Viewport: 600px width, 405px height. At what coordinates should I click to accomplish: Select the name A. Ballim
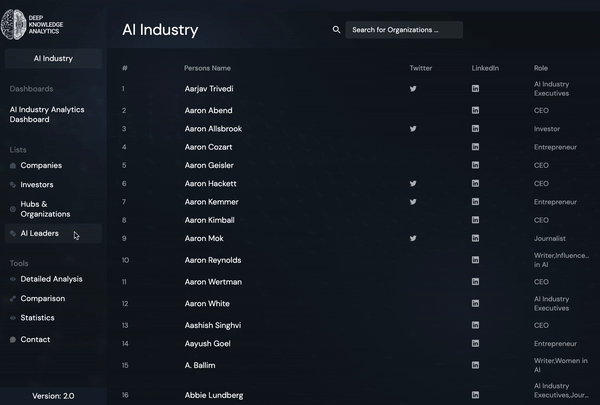[x=200, y=365]
